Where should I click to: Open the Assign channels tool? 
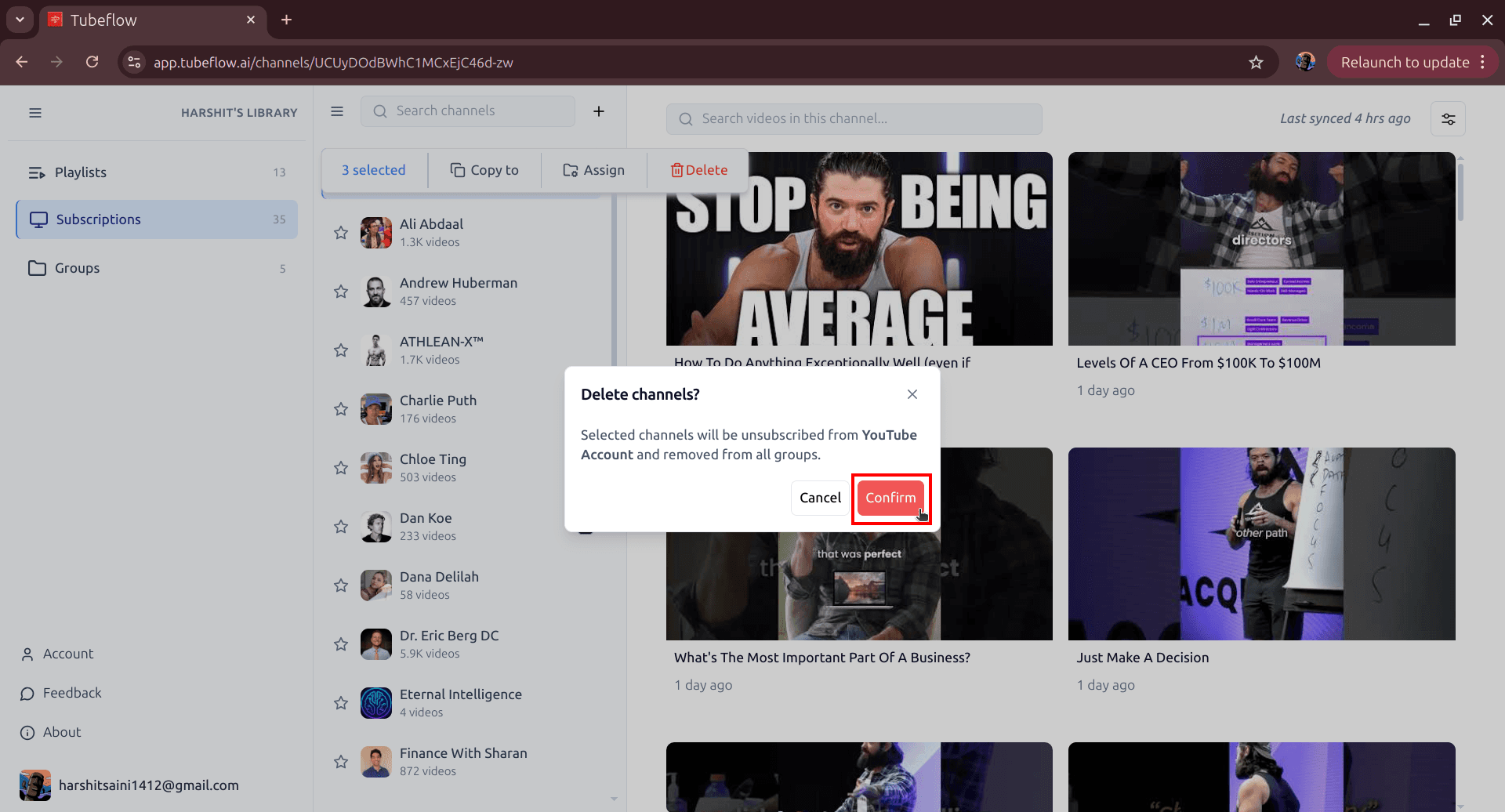click(593, 169)
